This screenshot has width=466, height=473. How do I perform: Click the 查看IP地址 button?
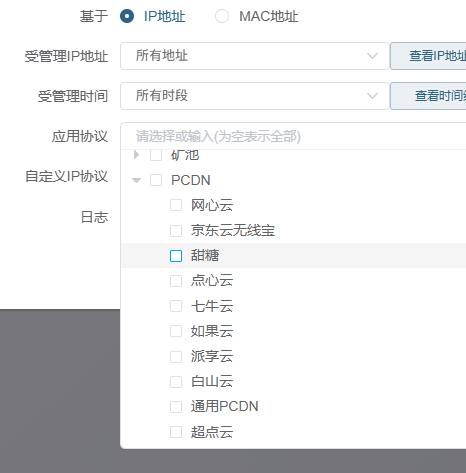(428, 56)
